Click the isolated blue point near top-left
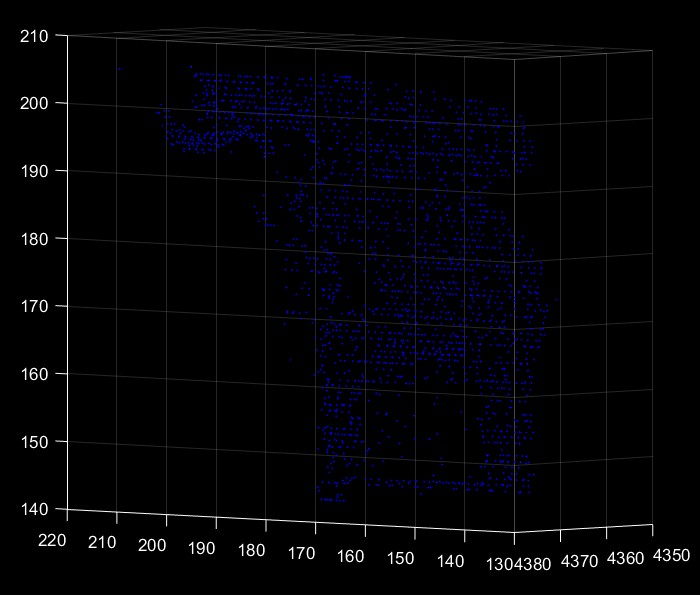 tap(119, 69)
